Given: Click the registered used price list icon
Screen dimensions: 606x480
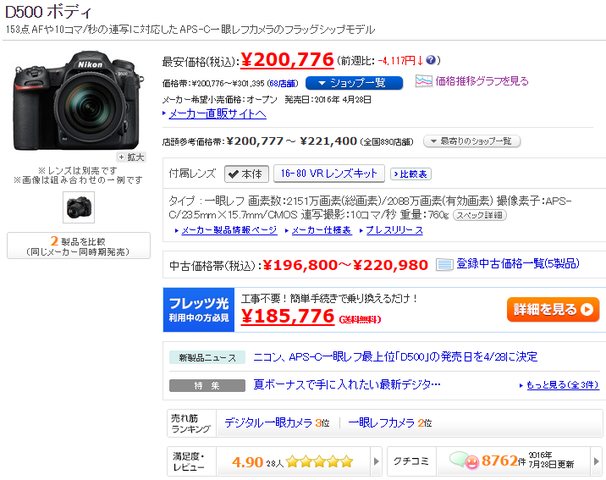Looking at the screenshot, I should 444,265.
